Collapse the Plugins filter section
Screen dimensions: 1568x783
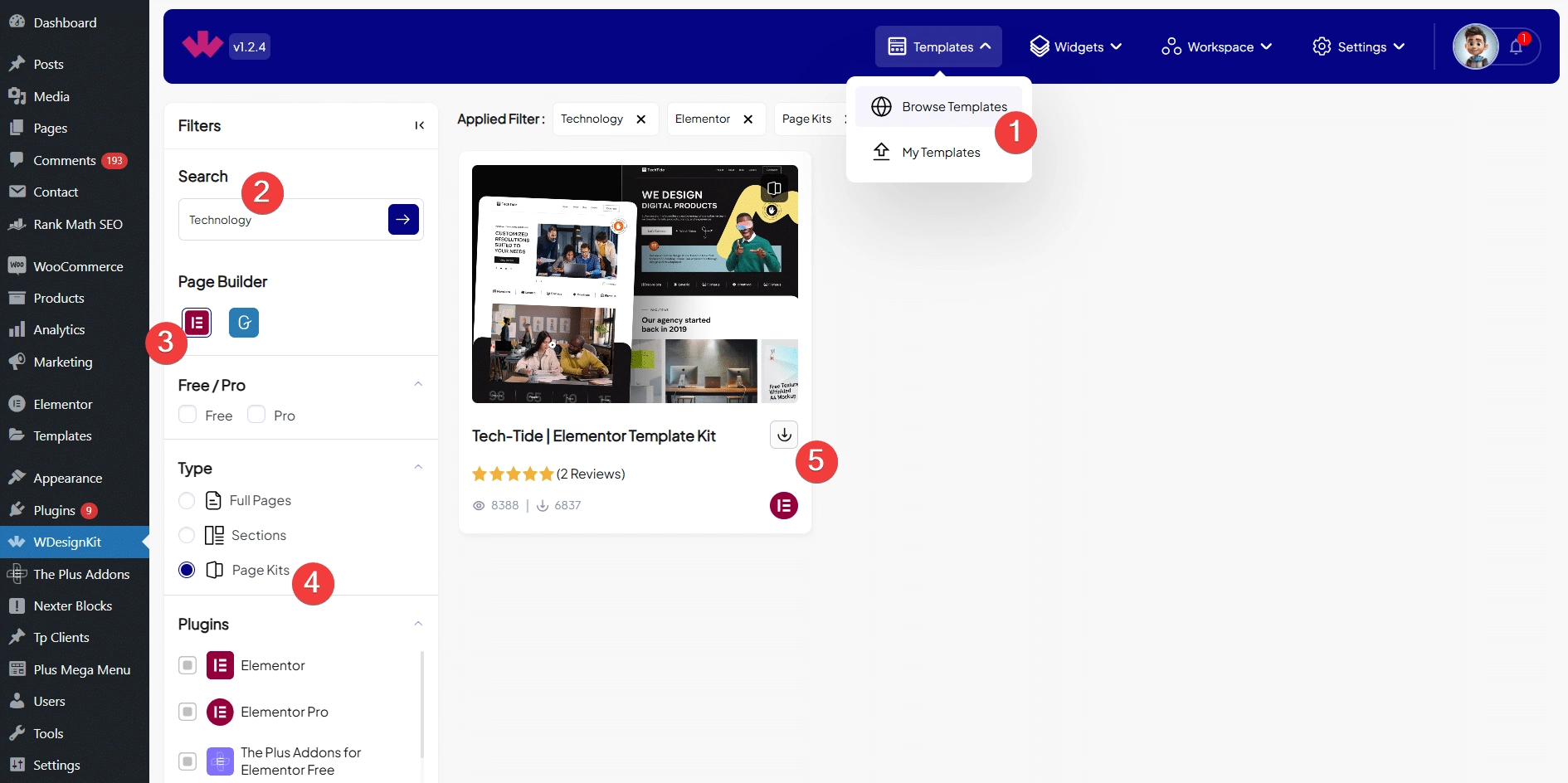(x=418, y=625)
